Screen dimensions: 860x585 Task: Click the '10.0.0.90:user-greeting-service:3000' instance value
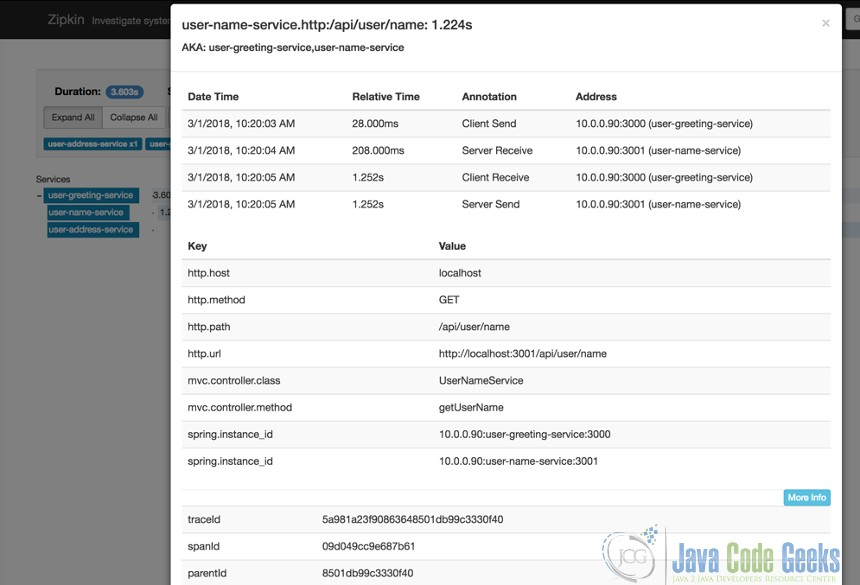click(x=524, y=434)
